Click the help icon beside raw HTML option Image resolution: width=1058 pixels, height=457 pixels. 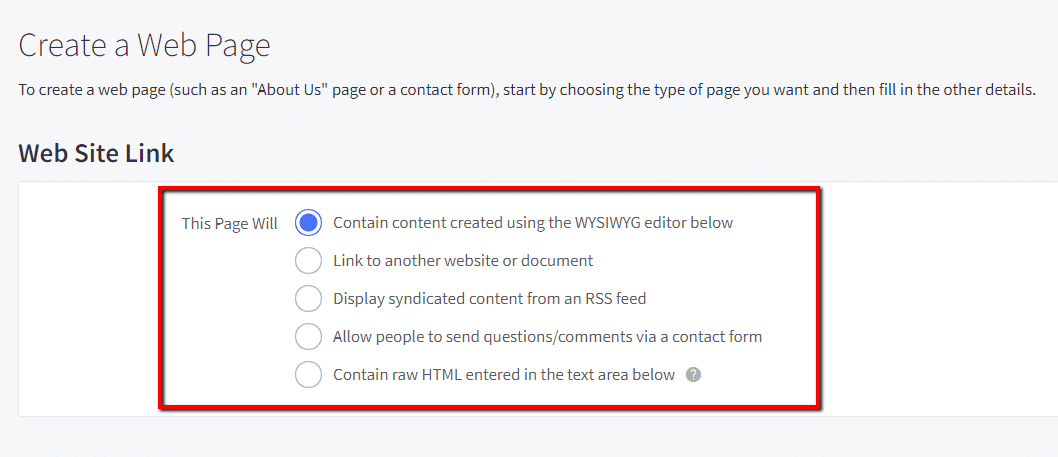pos(694,375)
